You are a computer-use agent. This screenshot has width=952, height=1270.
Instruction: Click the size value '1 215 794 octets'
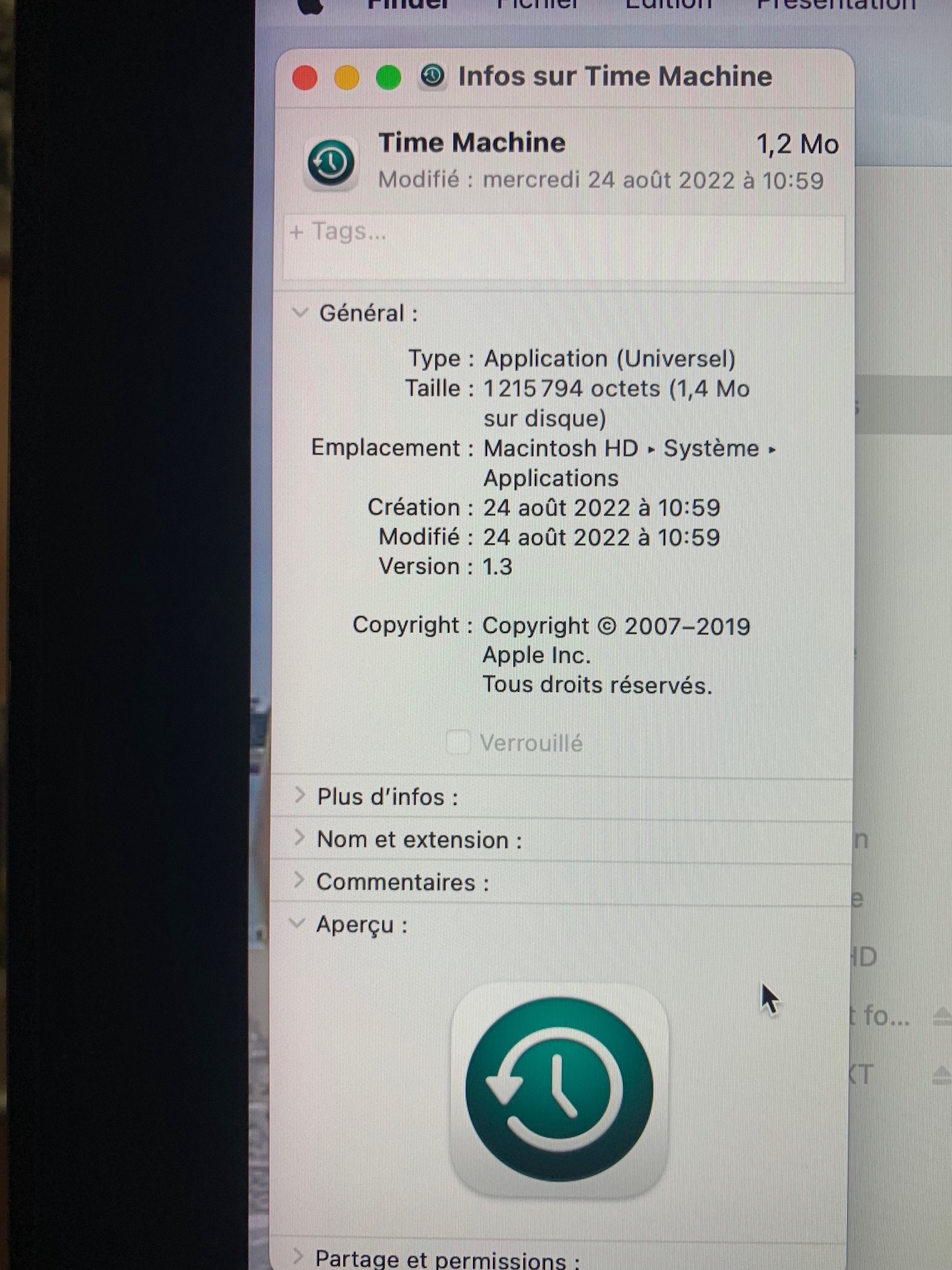[572, 388]
